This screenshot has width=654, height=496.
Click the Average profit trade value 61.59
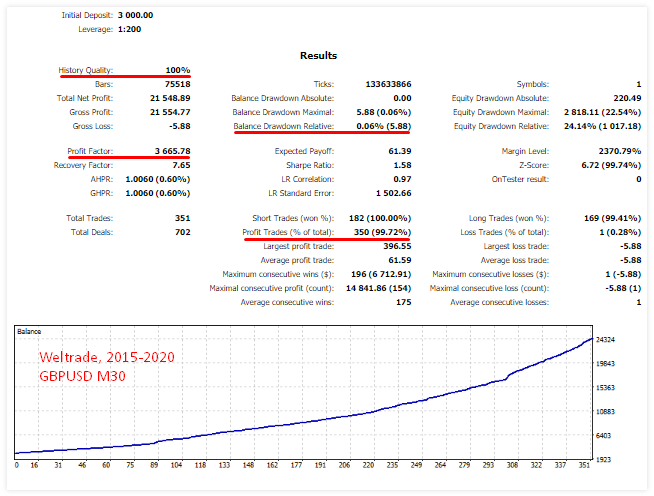pos(400,260)
